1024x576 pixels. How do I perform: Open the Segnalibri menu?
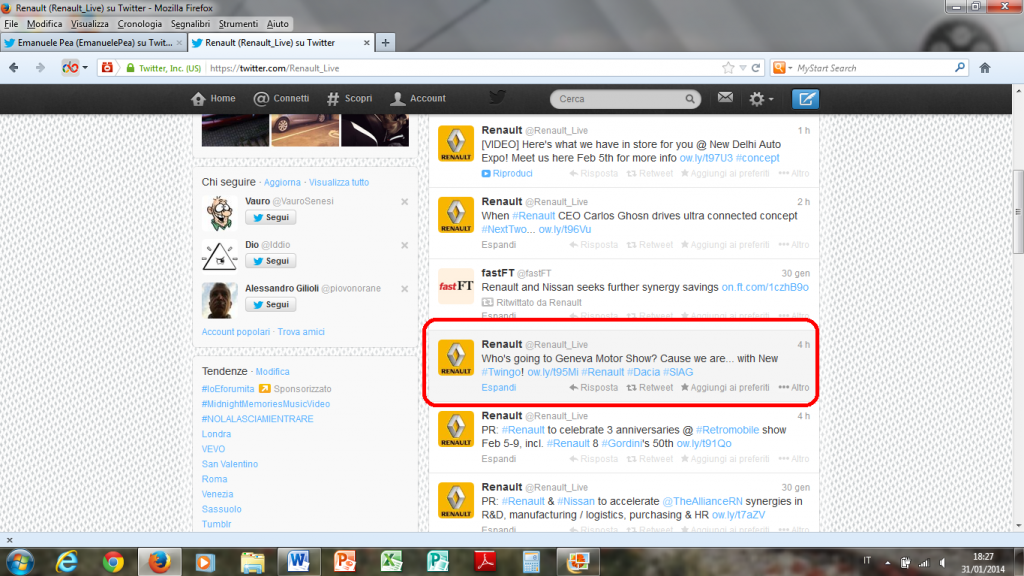coord(190,24)
